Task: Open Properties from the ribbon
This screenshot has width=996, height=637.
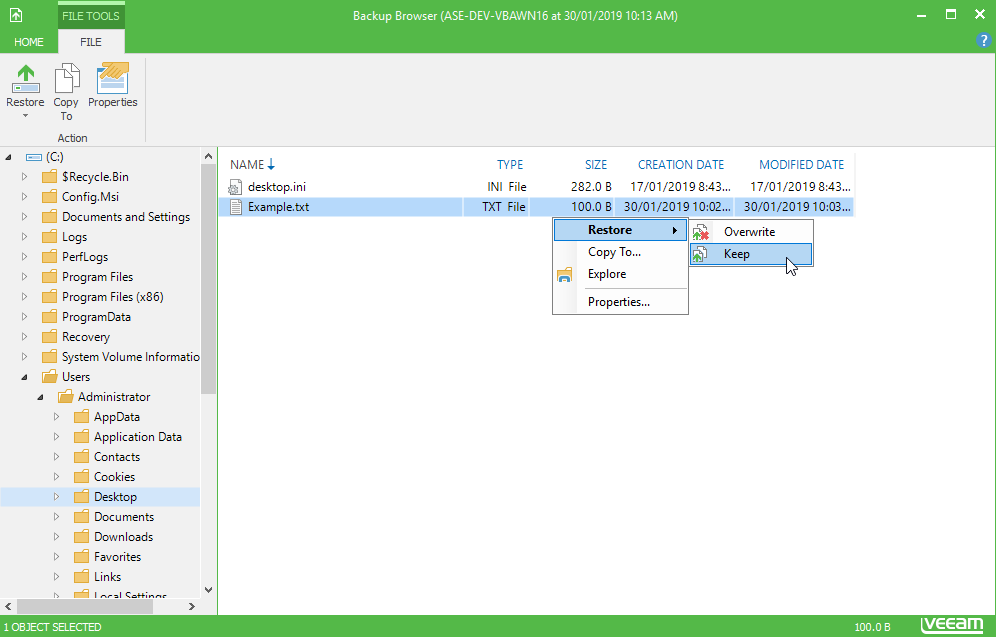Action: click(113, 79)
